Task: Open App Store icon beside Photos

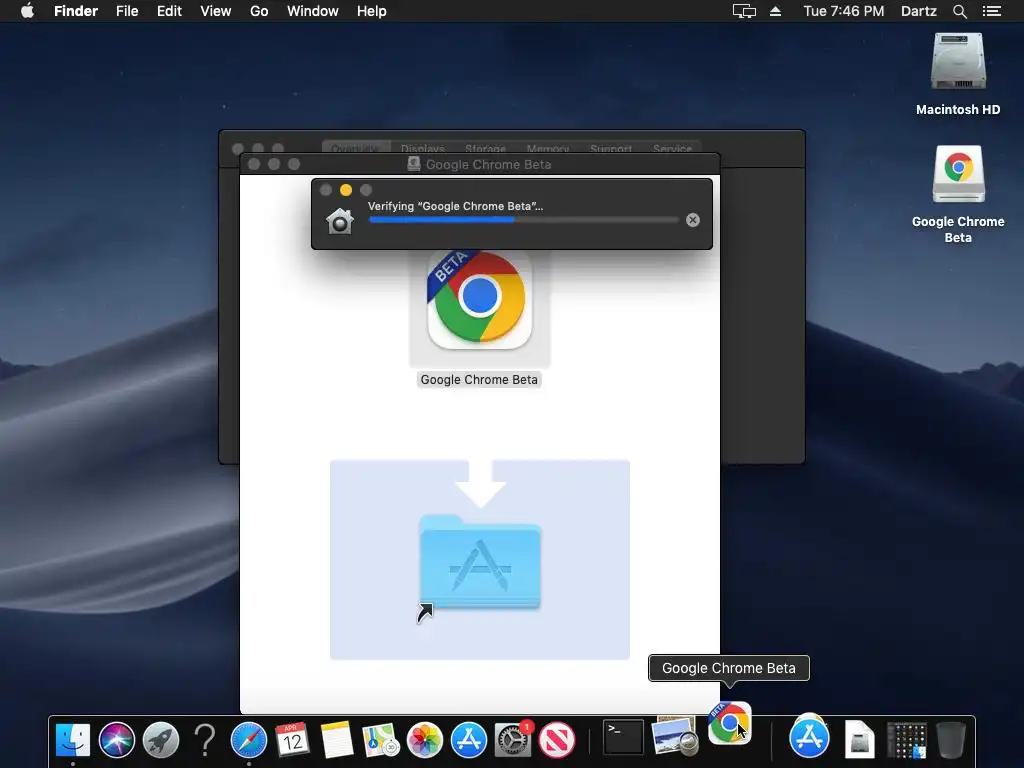Action: [469, 741]
